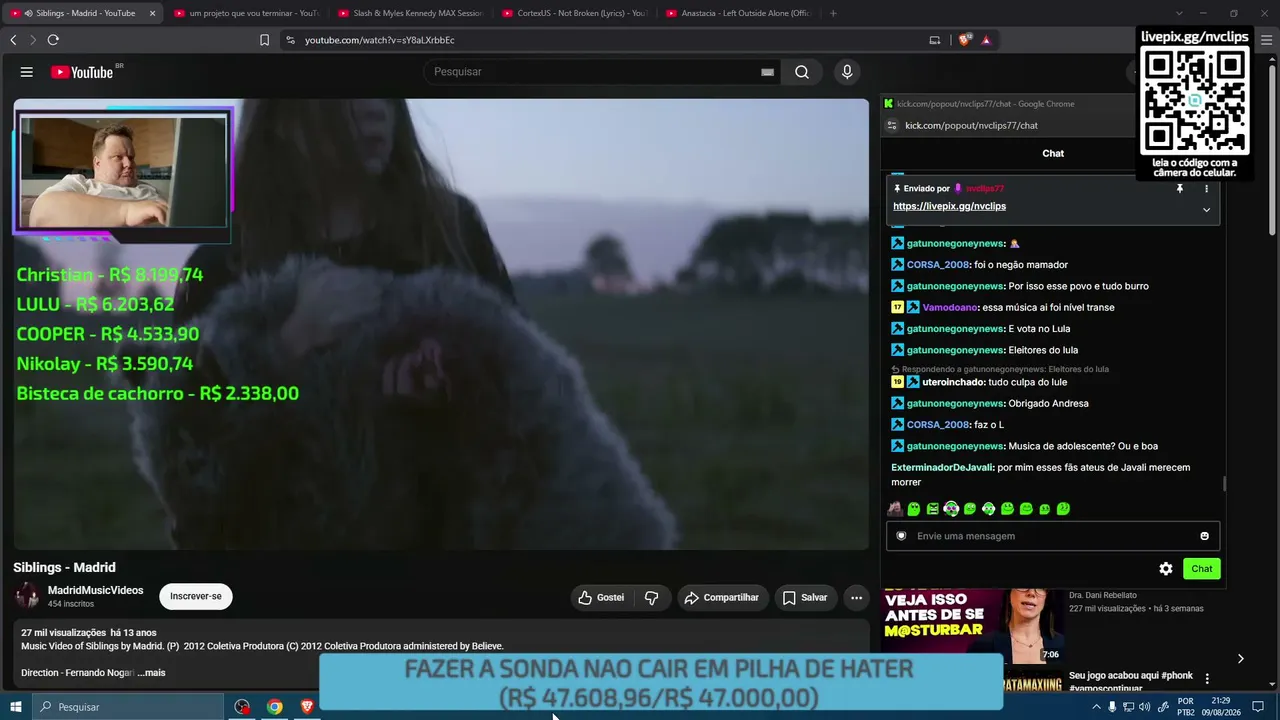Image resolution: width=1280 pixels, height=720 pixels.
Task: Open the MadridMusicVideos channel avatar
Action: [x=27, y=597]
